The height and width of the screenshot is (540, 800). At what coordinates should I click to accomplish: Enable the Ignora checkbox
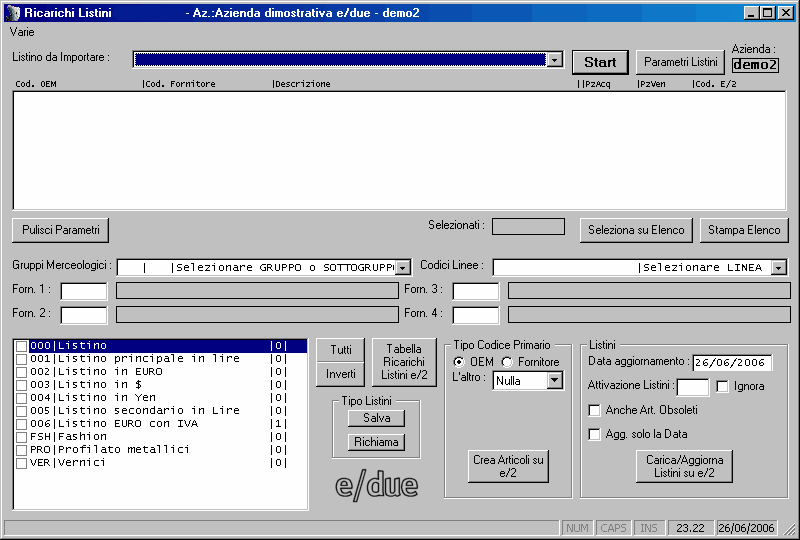point(723,387)
